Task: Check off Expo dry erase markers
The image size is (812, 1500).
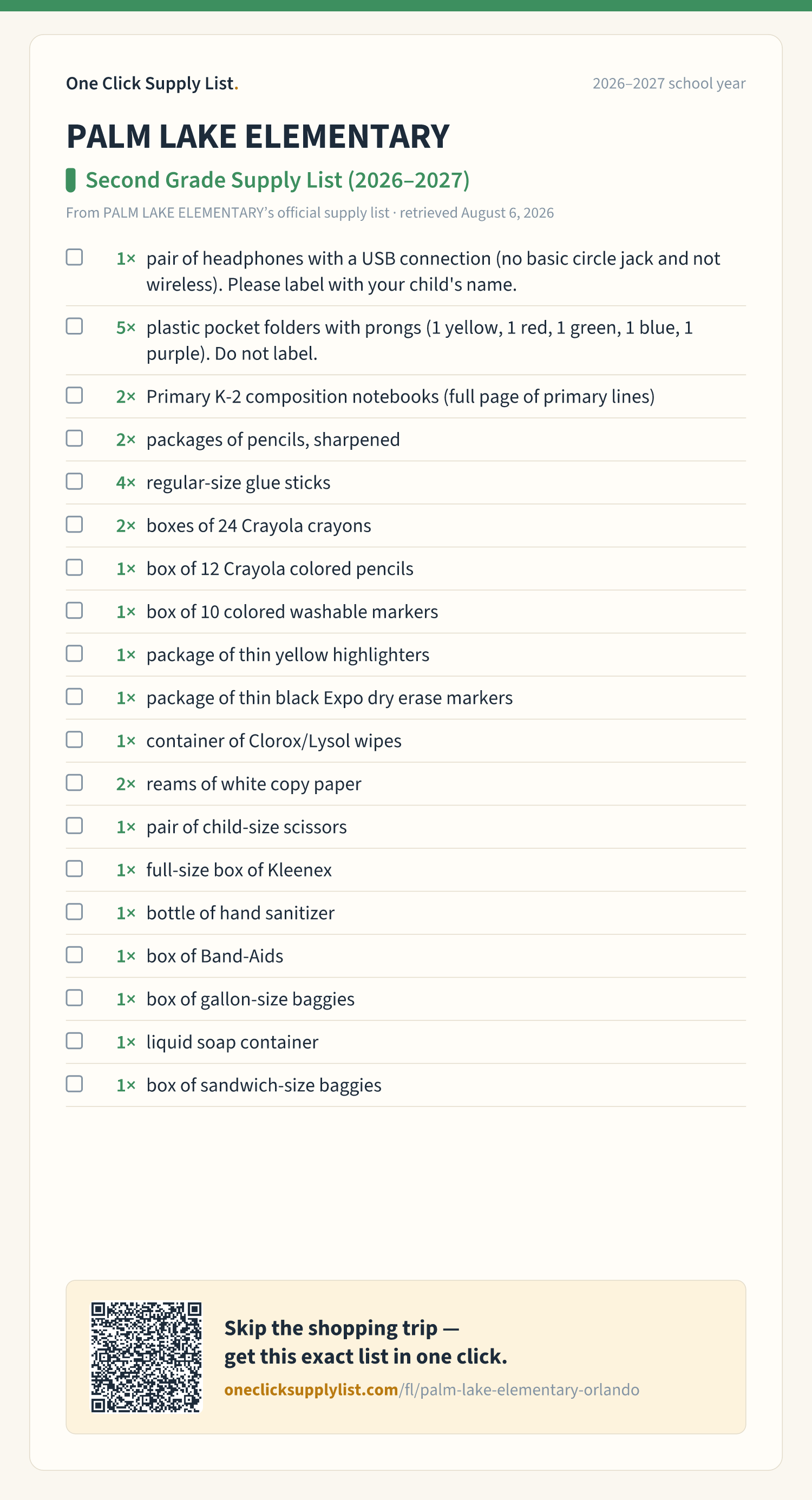Action: 74,697
